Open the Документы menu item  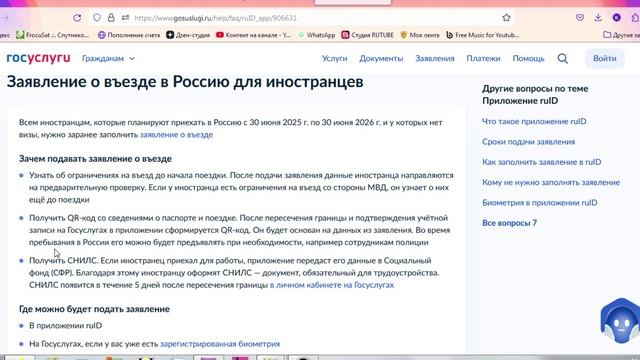click(x=381, y=58)
